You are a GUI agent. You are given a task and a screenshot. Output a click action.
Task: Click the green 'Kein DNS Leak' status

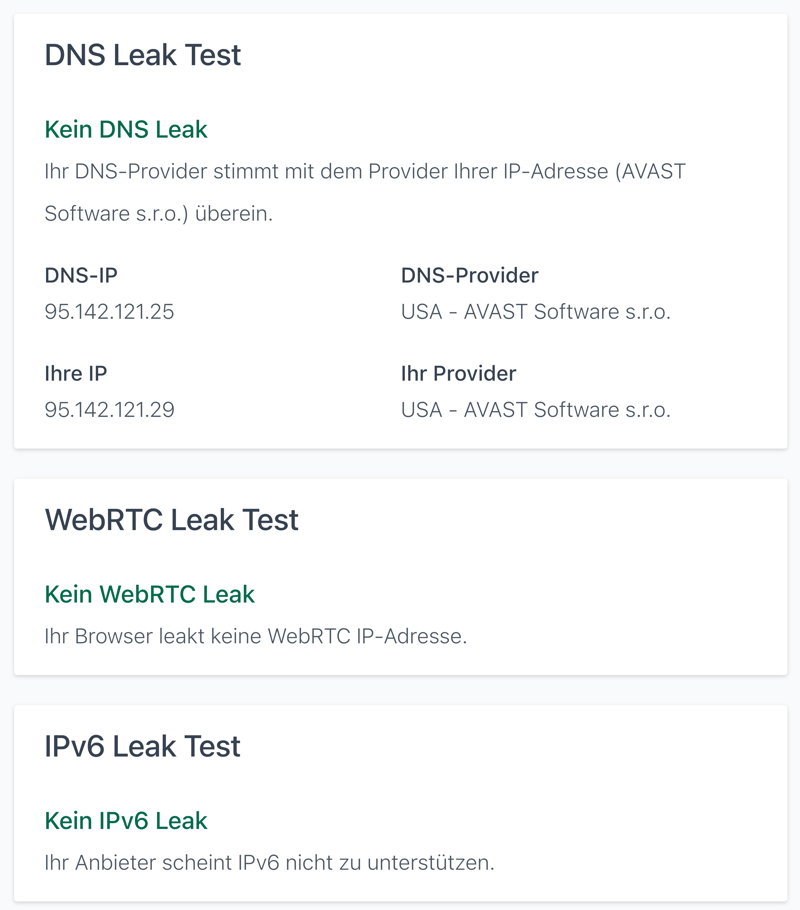click(126, 129)
